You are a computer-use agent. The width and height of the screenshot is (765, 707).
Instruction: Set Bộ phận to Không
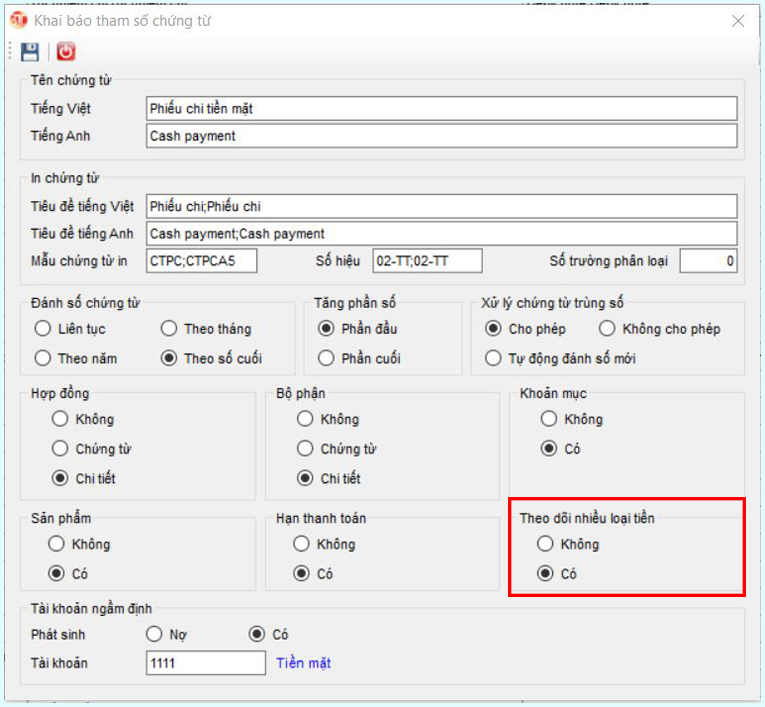pyautogui.click(x=305, y=419)
